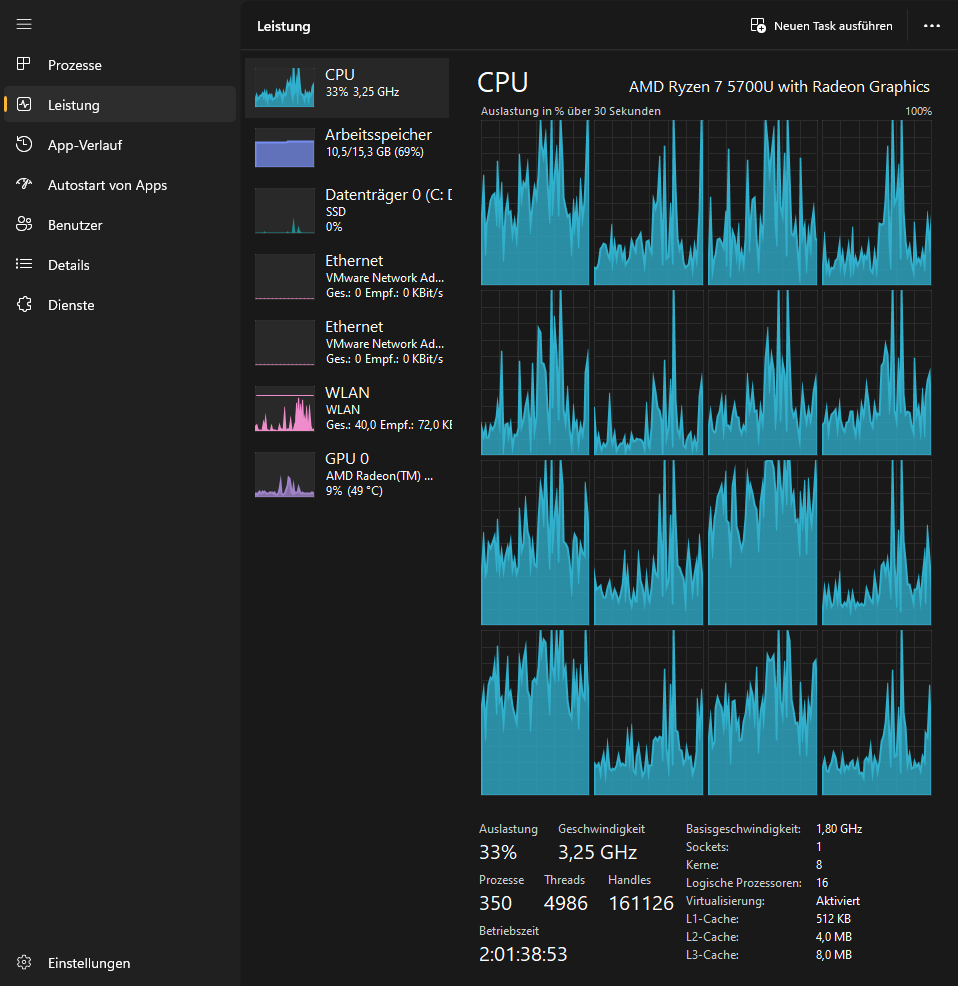Screen dimensions: 958x986
Task: Click the GPU 0 purple mini graph thumbnail
Action: (x=284, y=474)
